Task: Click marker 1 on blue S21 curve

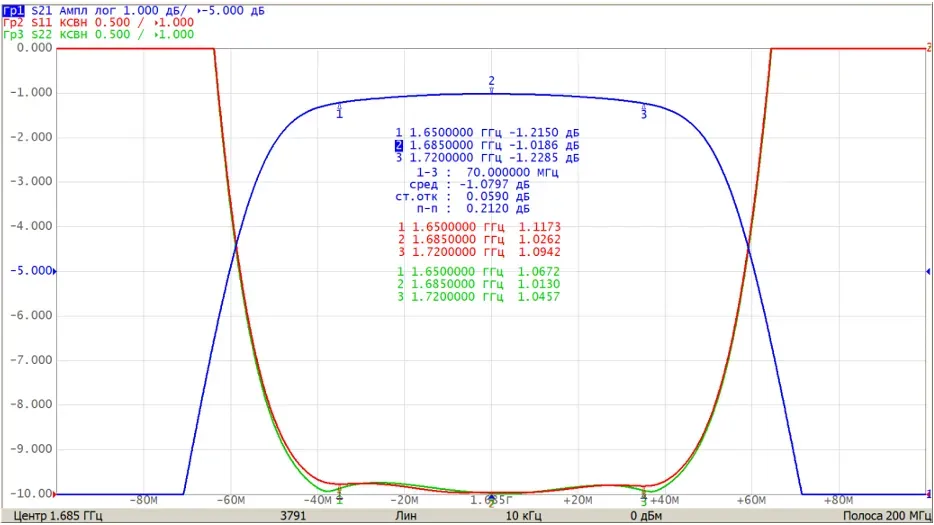Action: click(x=340, y=111)
